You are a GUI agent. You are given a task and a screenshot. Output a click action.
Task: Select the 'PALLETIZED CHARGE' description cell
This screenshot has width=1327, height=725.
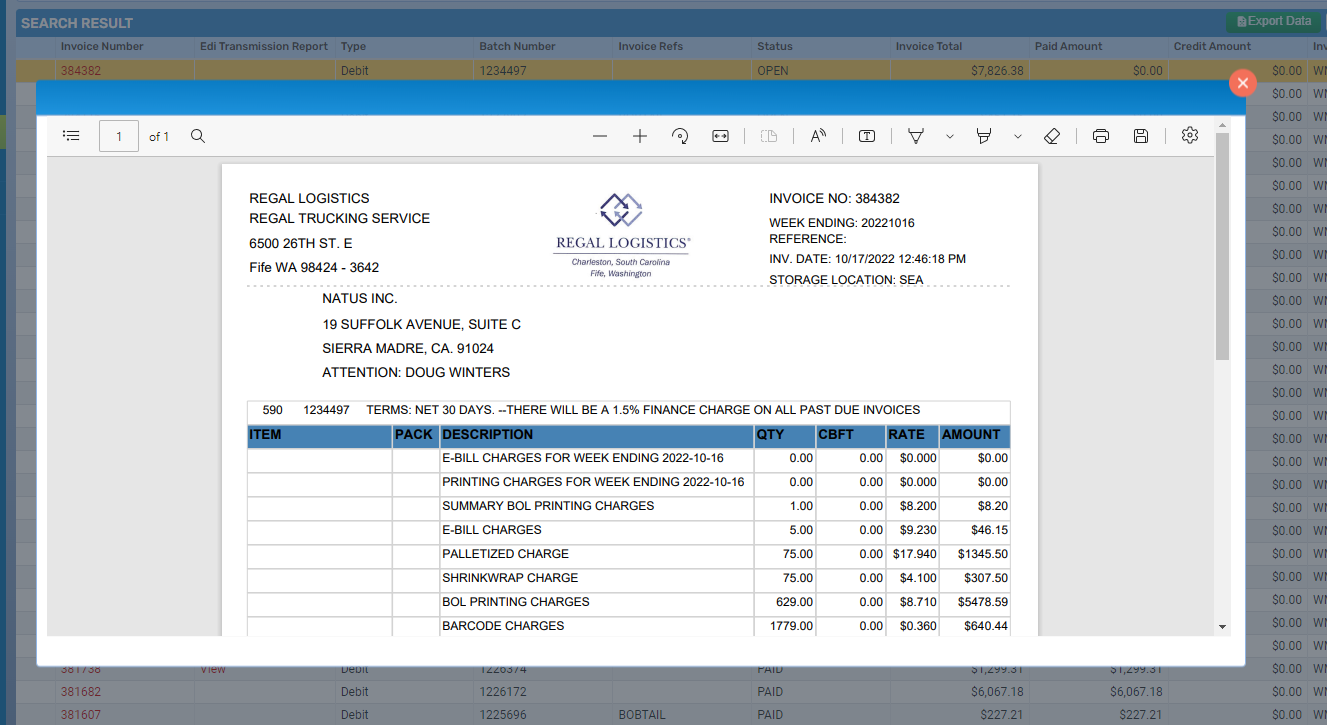pyautogui.click(x=597, y=554)
